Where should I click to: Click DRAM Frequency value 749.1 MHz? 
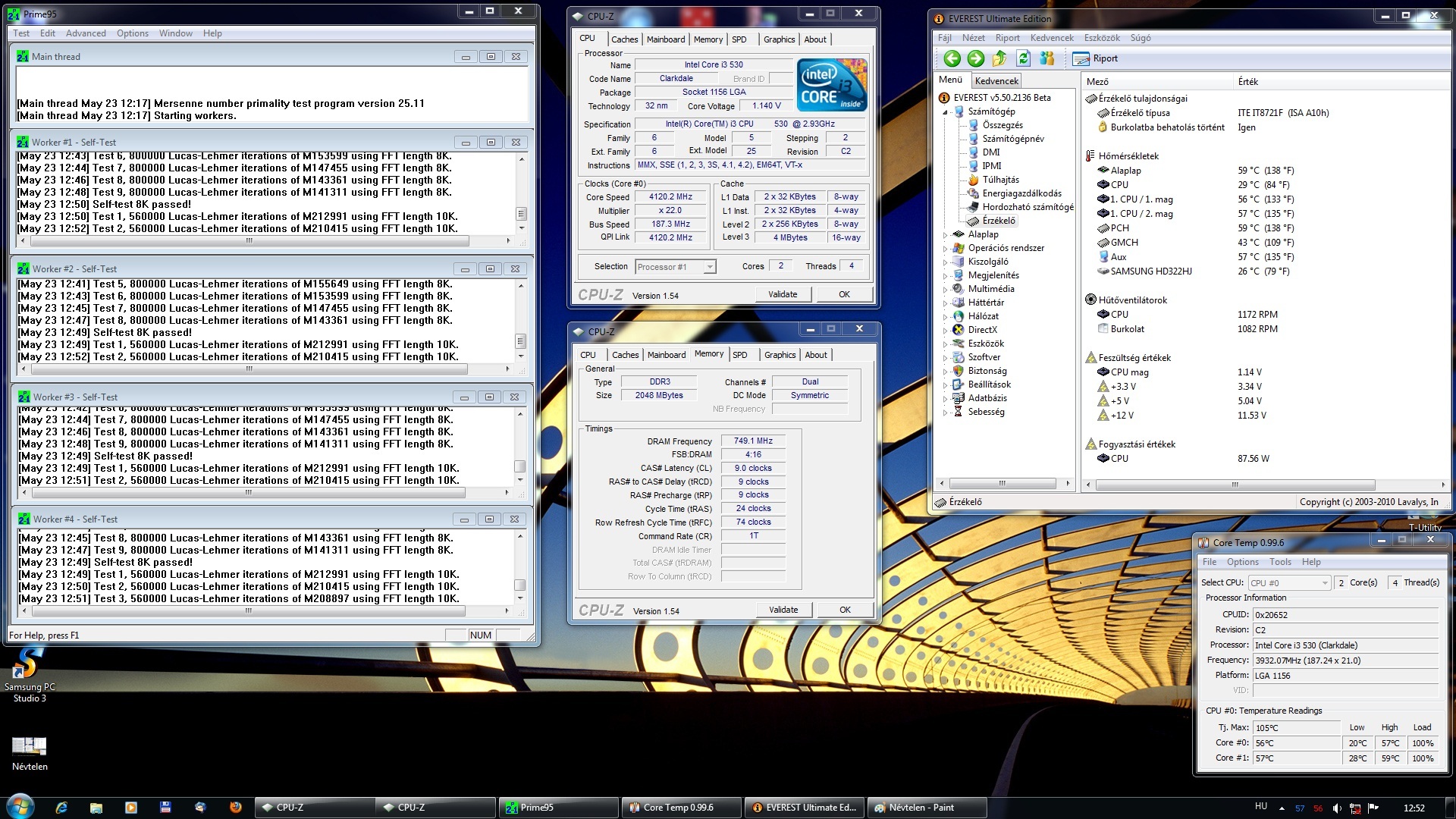click(x=753, y=441)
